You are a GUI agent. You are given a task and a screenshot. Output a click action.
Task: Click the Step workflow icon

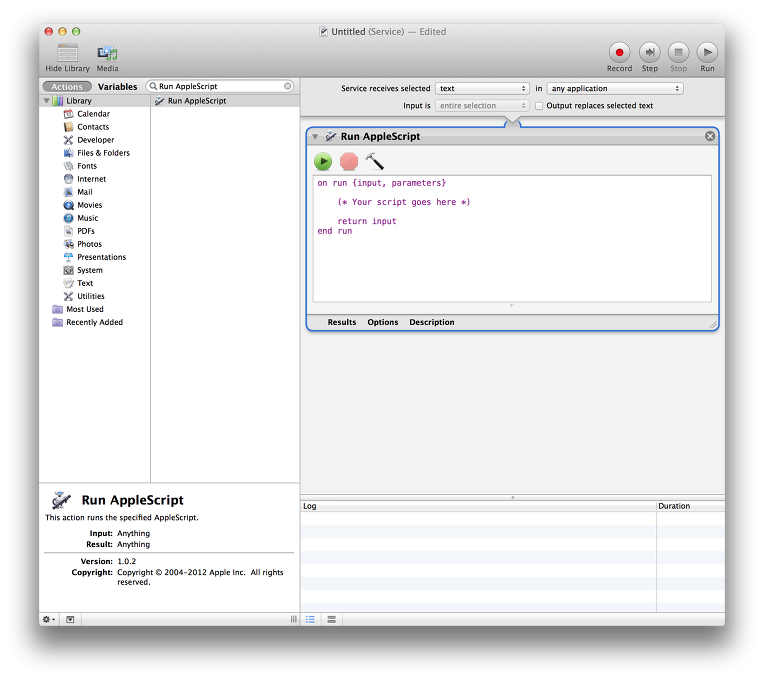(x=649, y=52)
